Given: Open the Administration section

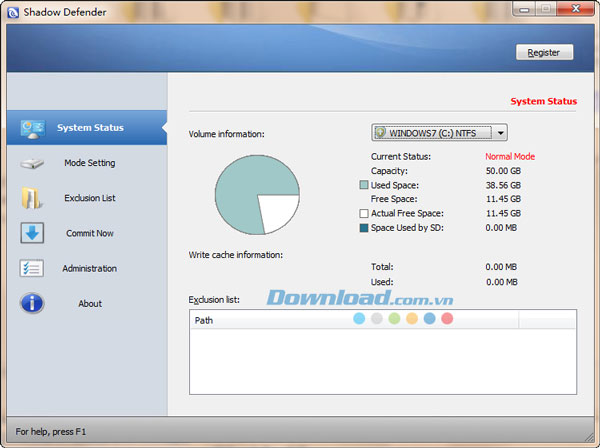Looking at the screenshot, I should point(87,269).
